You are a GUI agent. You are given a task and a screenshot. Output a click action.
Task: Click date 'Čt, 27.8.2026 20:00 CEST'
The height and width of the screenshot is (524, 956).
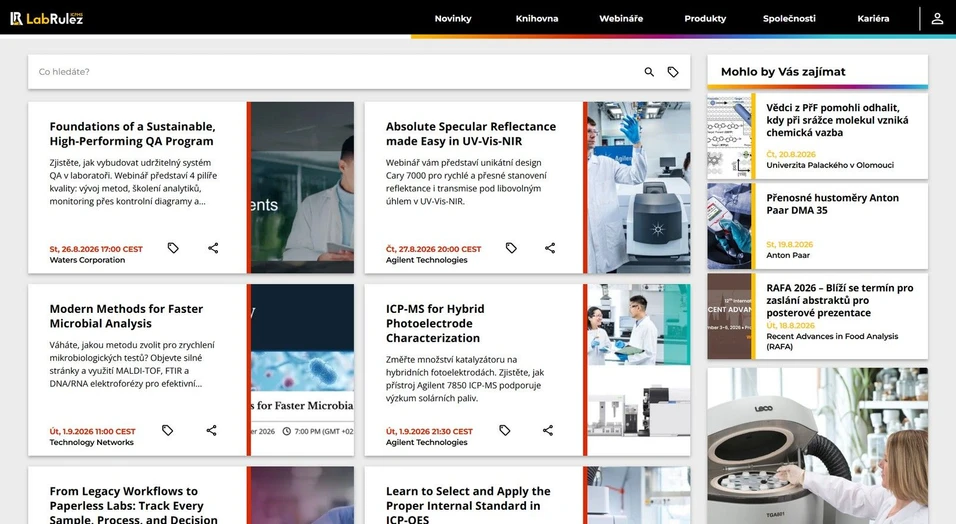[433, 249]
